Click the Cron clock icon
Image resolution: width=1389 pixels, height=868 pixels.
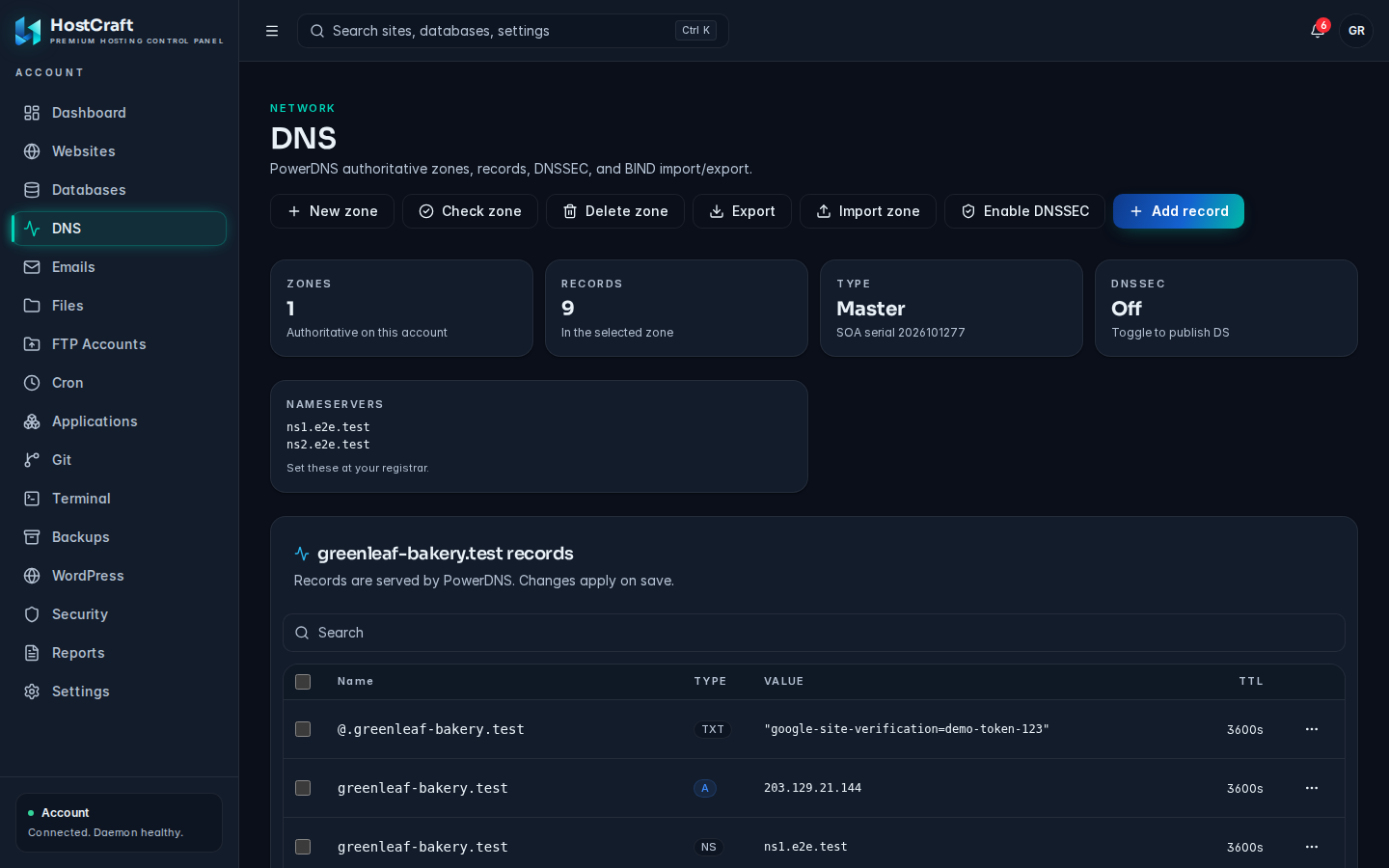tap(32, 383)
